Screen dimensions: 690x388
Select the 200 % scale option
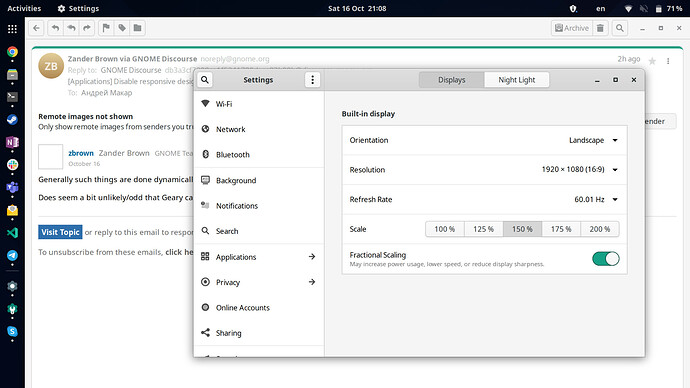[x=600, y=229]
